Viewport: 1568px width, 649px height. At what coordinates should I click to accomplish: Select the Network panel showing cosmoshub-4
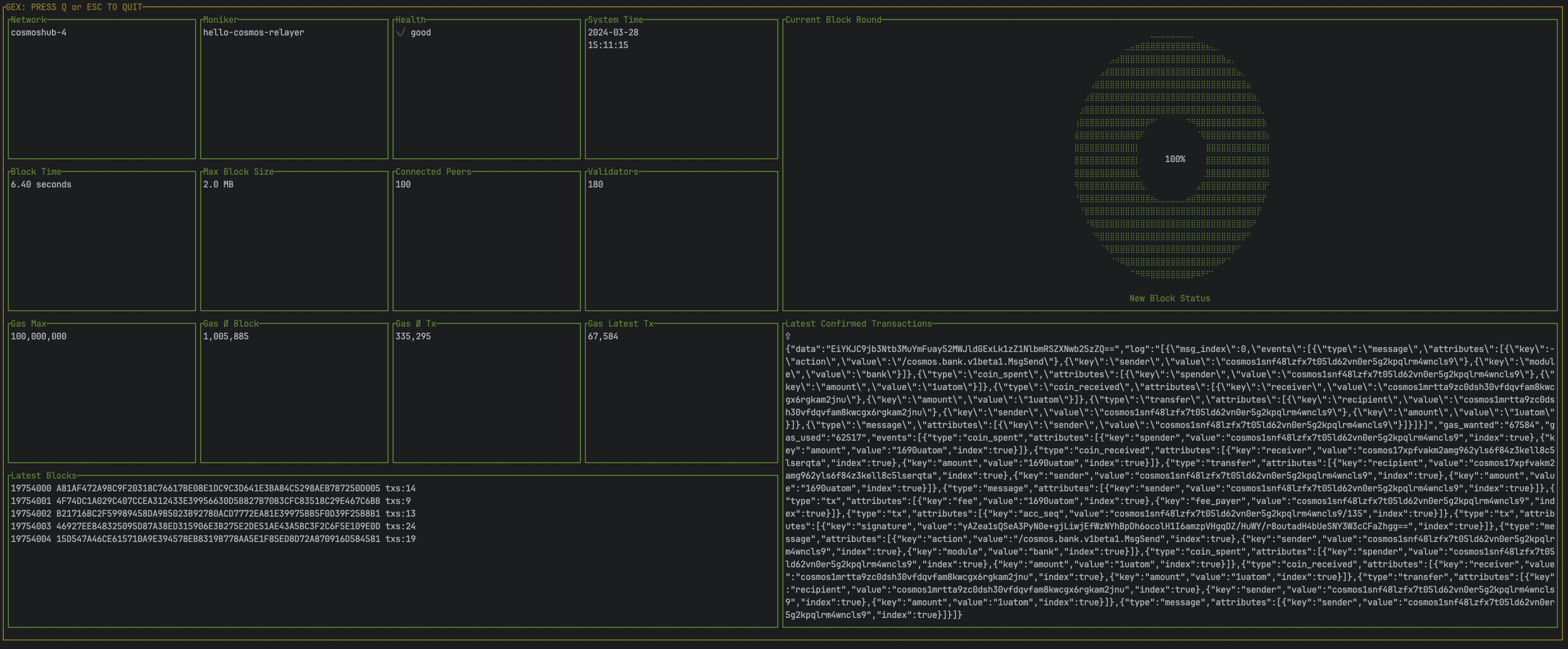[x=101, y=89]
